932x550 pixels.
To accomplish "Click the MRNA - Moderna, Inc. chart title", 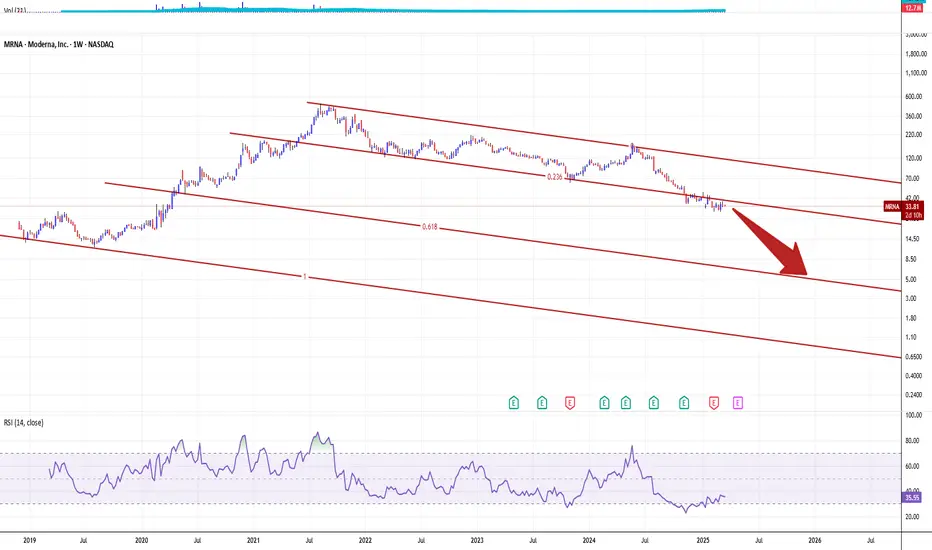I will [58, 45].
